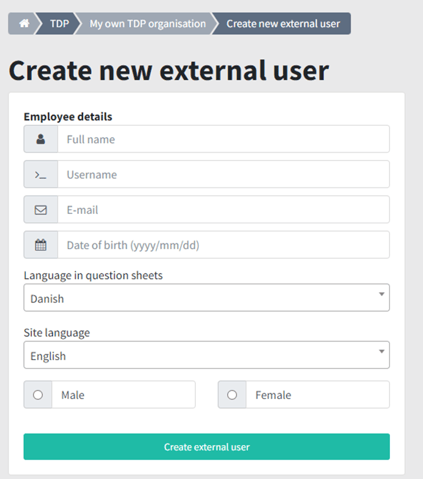
Task: Open My own TDP organisation breadcrumb
Action: [148, 24]
